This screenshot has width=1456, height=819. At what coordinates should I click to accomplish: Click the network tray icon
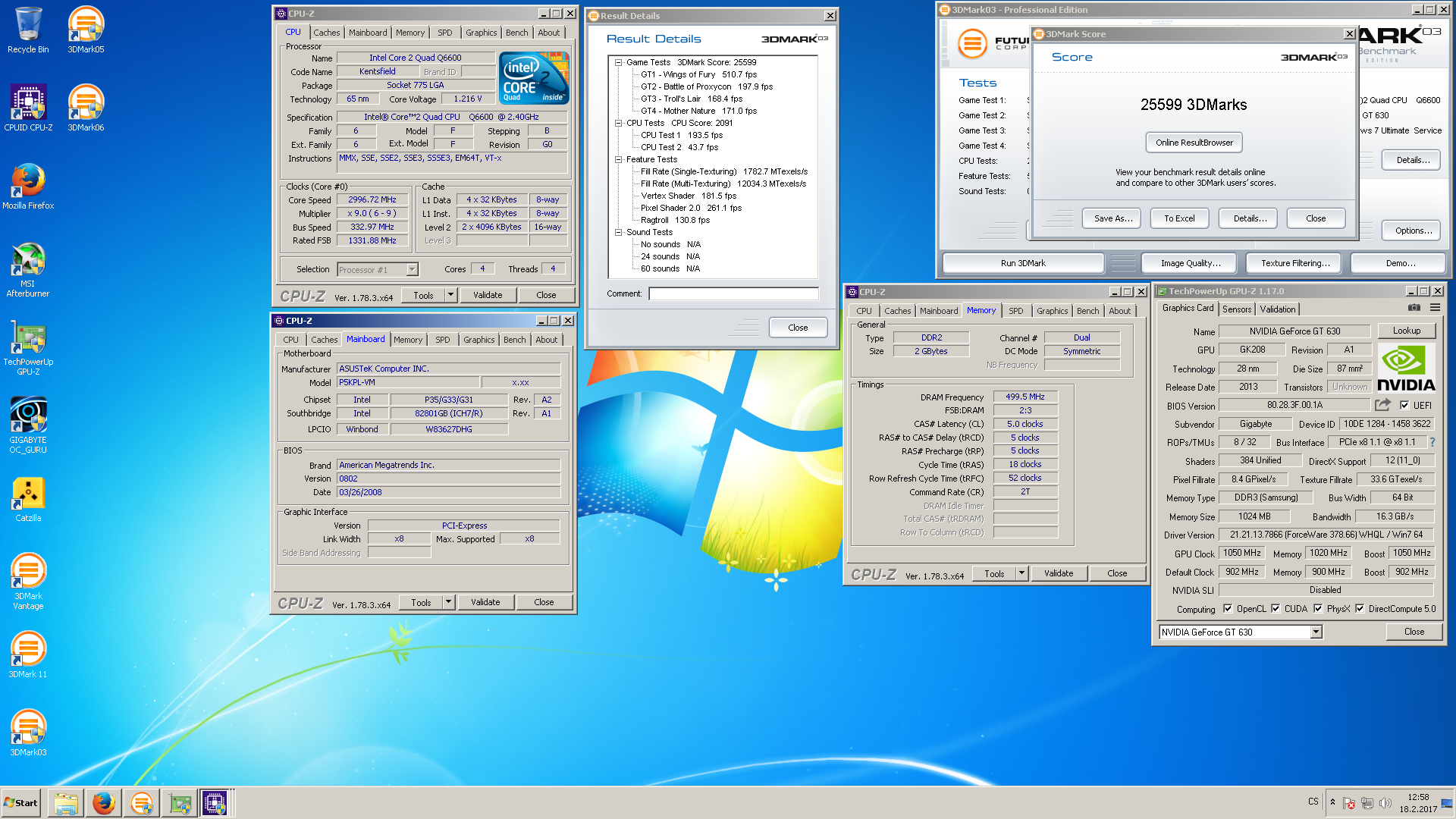[1367, 803]
